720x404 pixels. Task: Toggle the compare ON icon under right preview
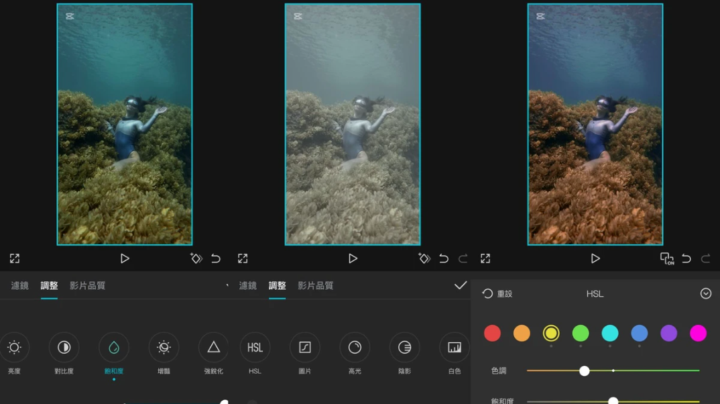tap(667, 258)
